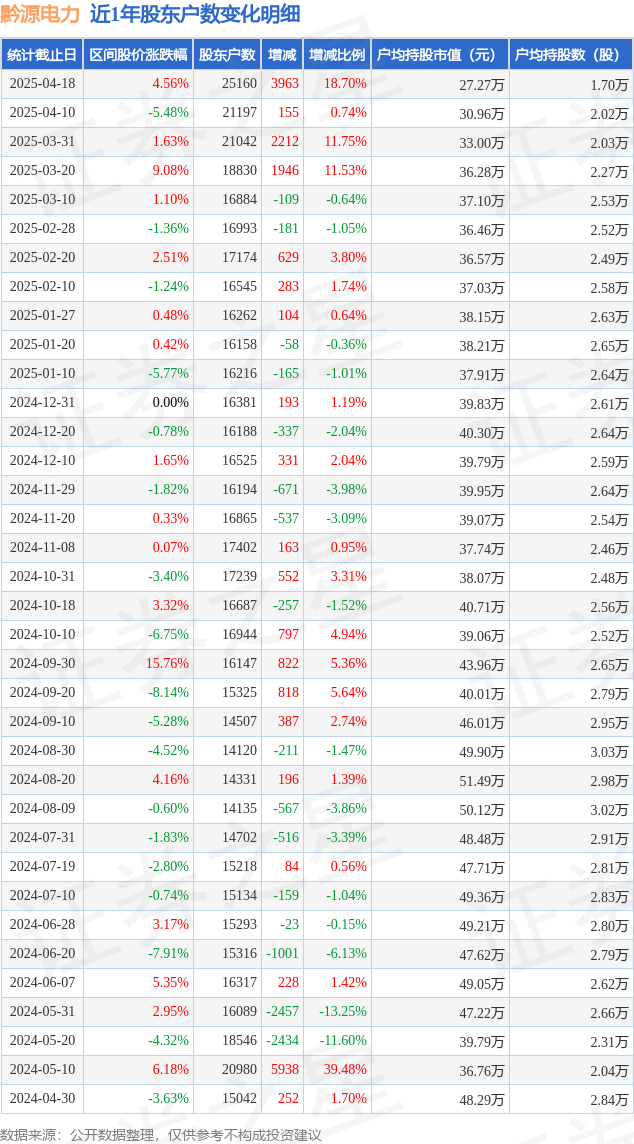Select the 增减比例 column header
This screenshot has height=1144, width=634.
tap(337, 54)
